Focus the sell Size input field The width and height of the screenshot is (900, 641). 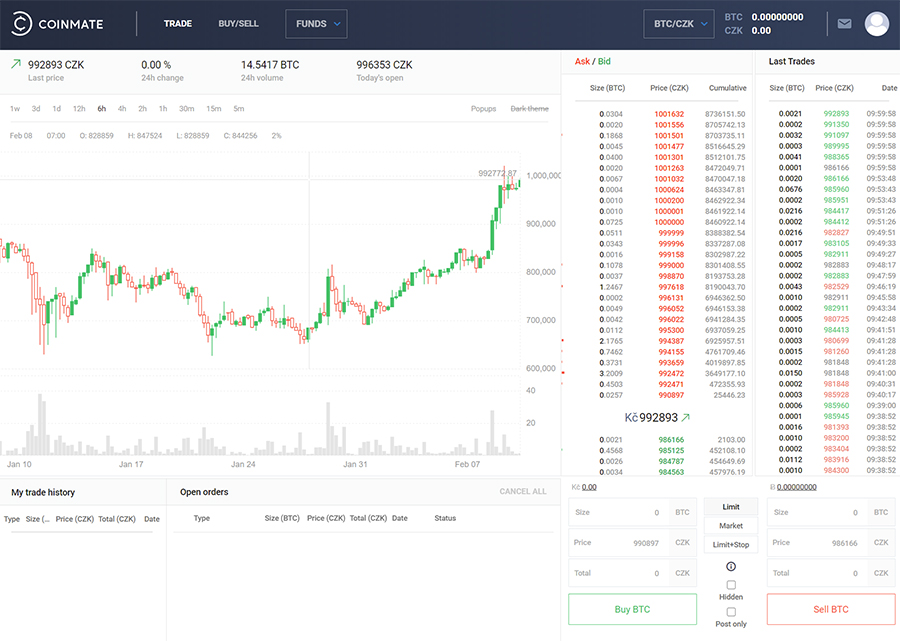[831, 512]
